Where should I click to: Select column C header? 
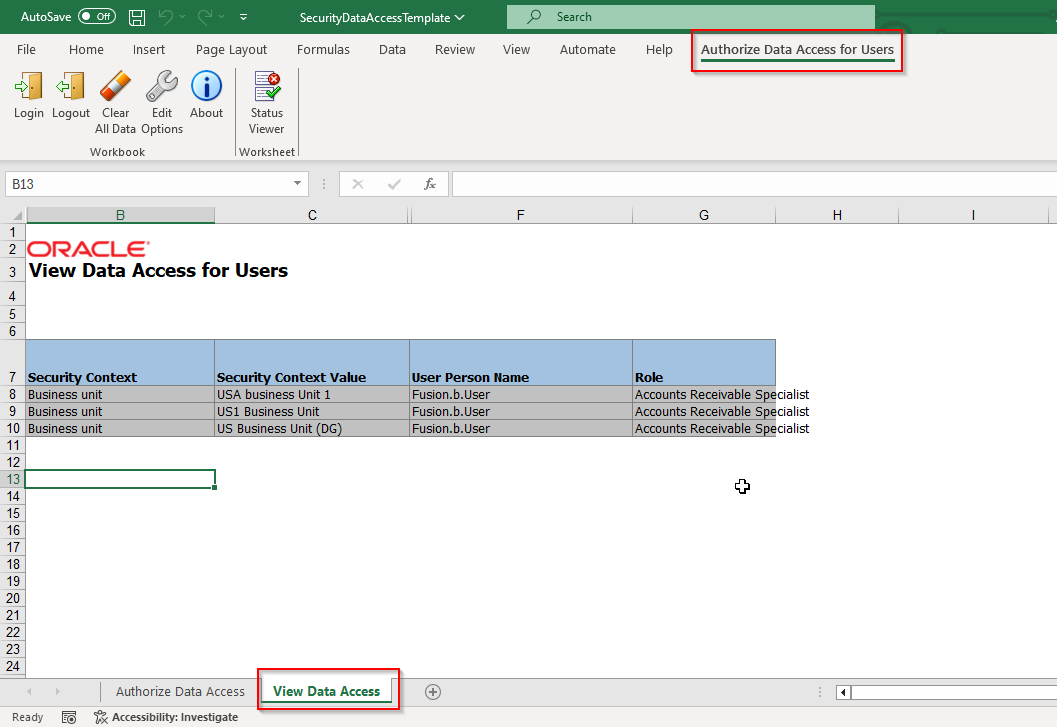(x=312, y=215)
